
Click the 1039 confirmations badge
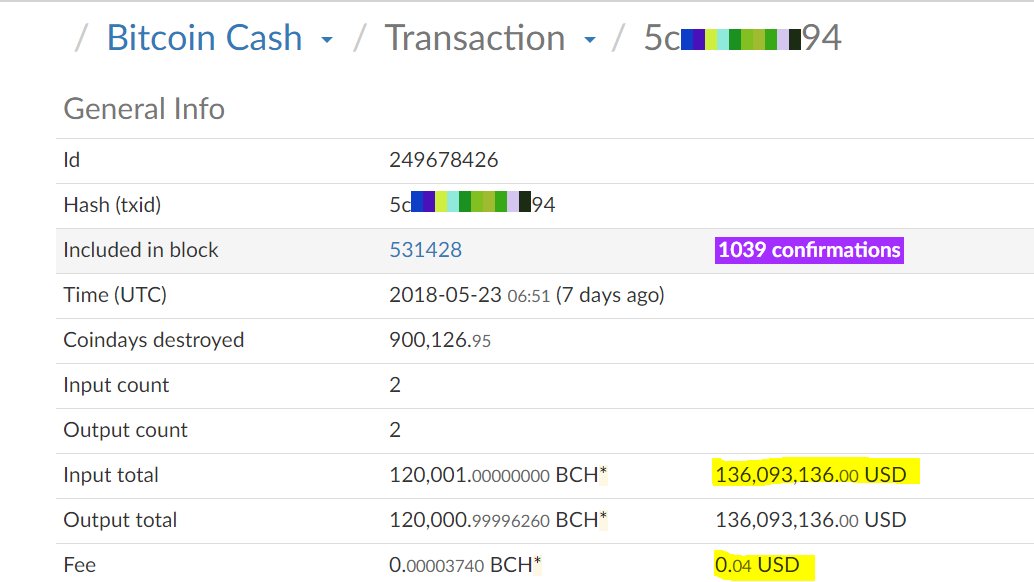pos(809,250)
